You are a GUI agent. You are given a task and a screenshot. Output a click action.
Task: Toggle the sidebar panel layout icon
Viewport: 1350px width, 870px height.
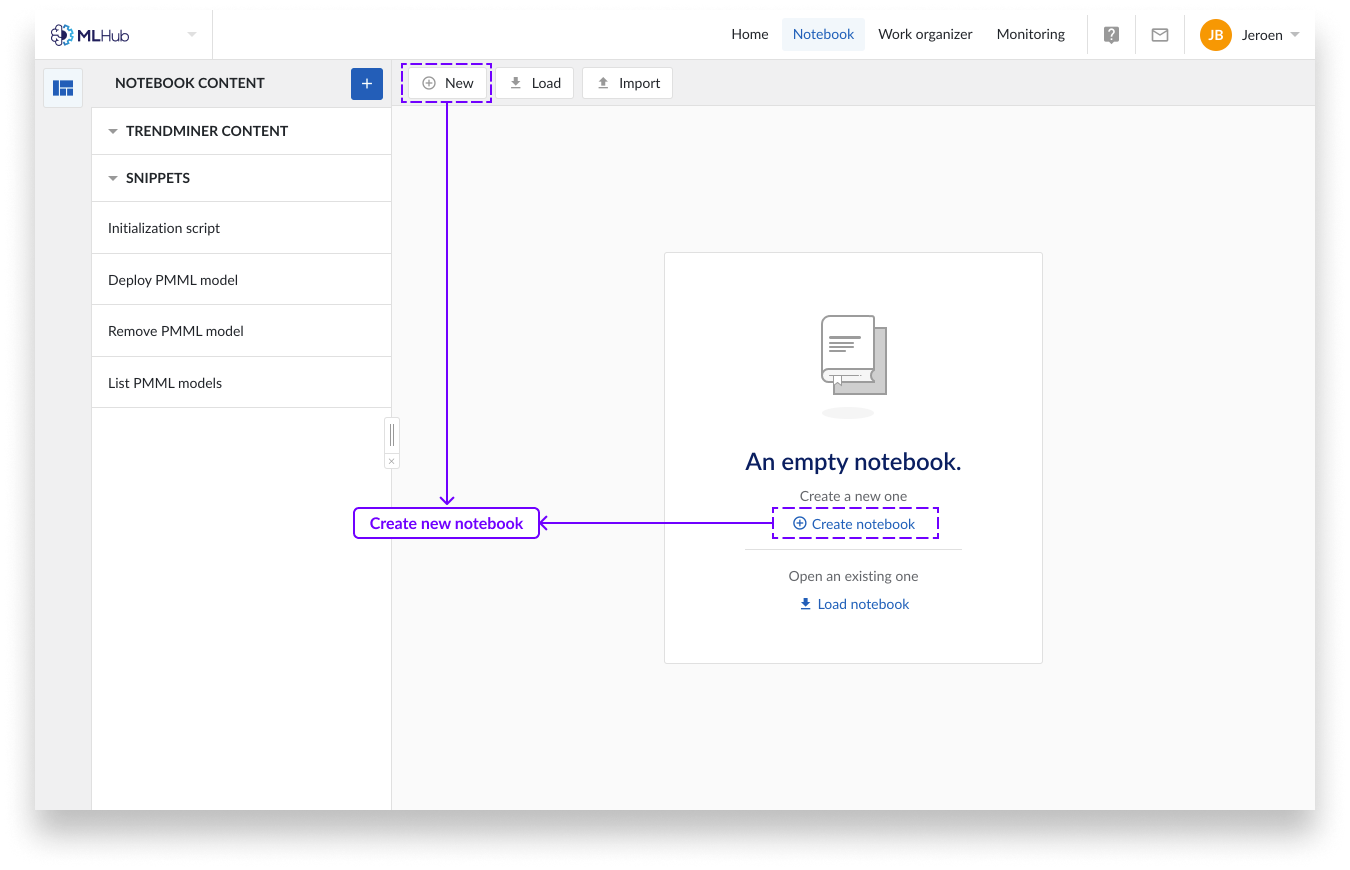pos(63,88)
